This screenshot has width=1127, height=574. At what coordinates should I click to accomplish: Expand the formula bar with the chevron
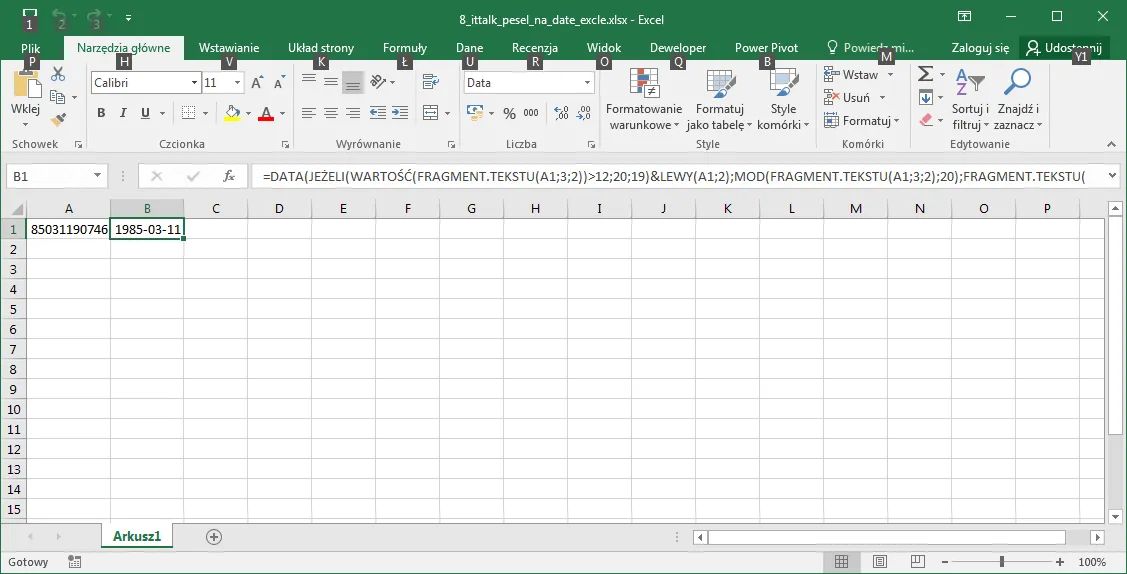point(1110,176)
